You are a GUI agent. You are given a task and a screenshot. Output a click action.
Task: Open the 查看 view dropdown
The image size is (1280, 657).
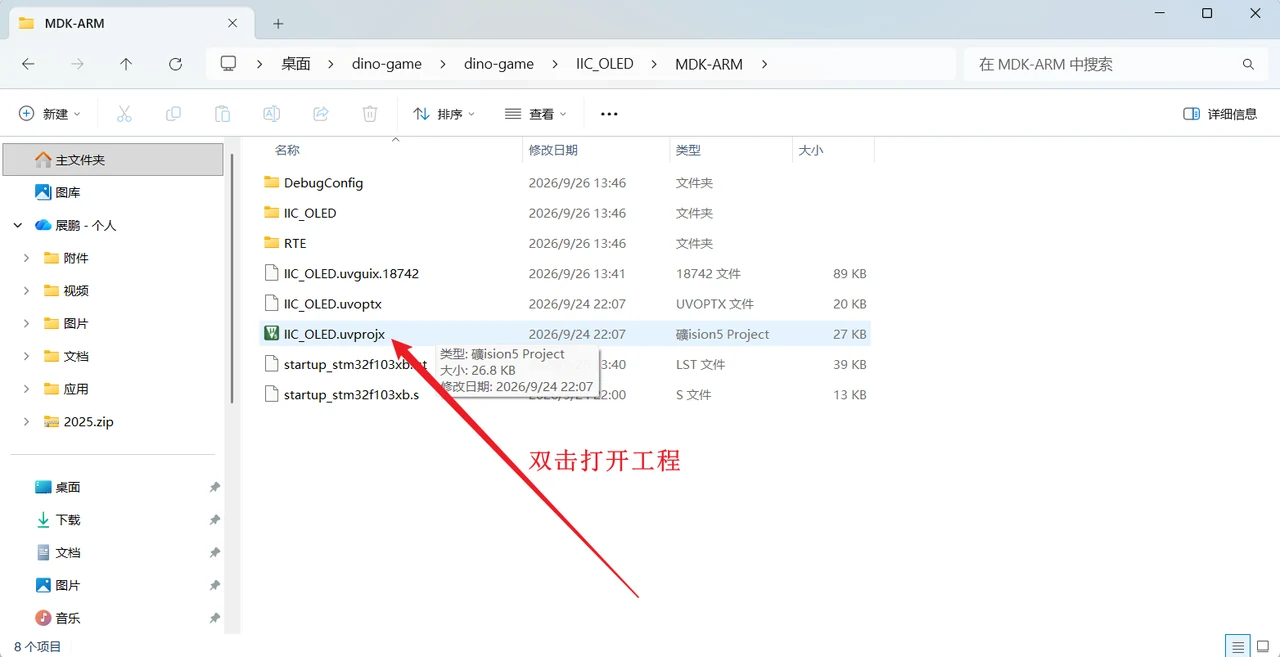(536, 114)
